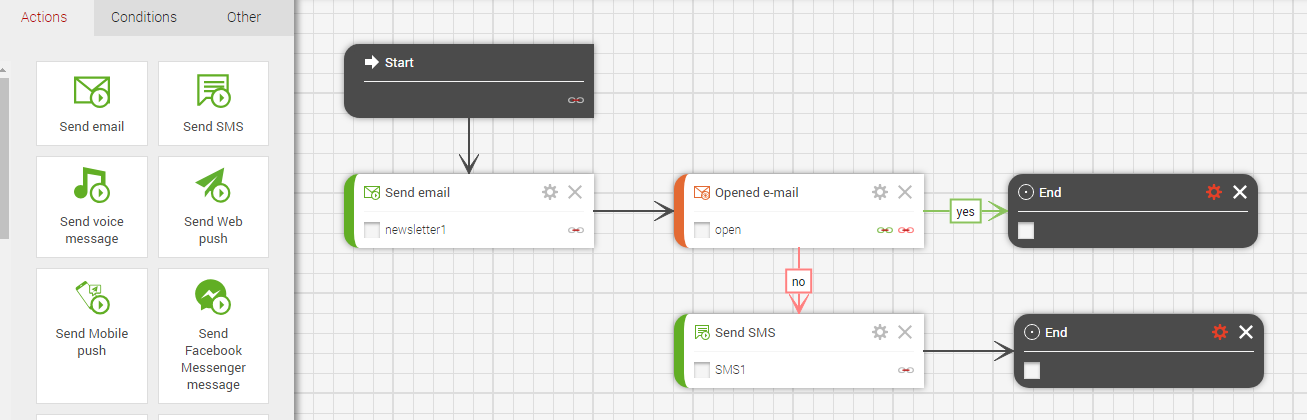
Task: Click link connector on newsletter1 row
Action: [x=575, y=230]
